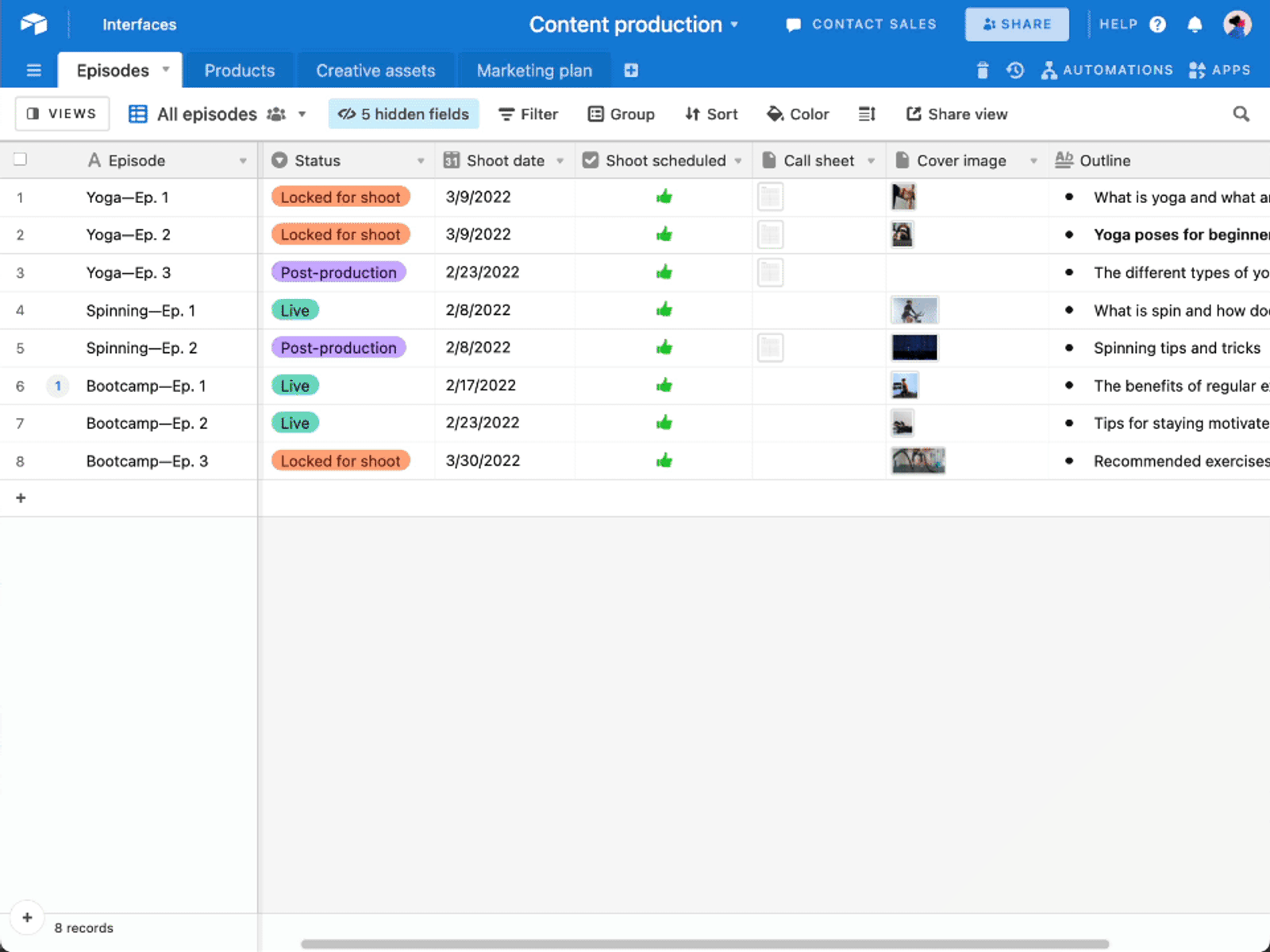Toggle Shoot scheduled for Yoga—Ep. 3

(x=664, y=272)
